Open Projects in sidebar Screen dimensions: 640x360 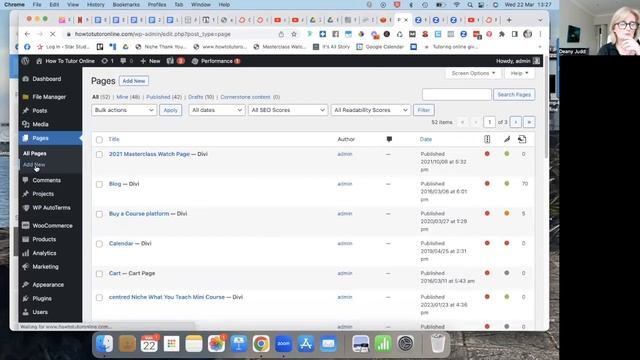[x=43, y=194]
